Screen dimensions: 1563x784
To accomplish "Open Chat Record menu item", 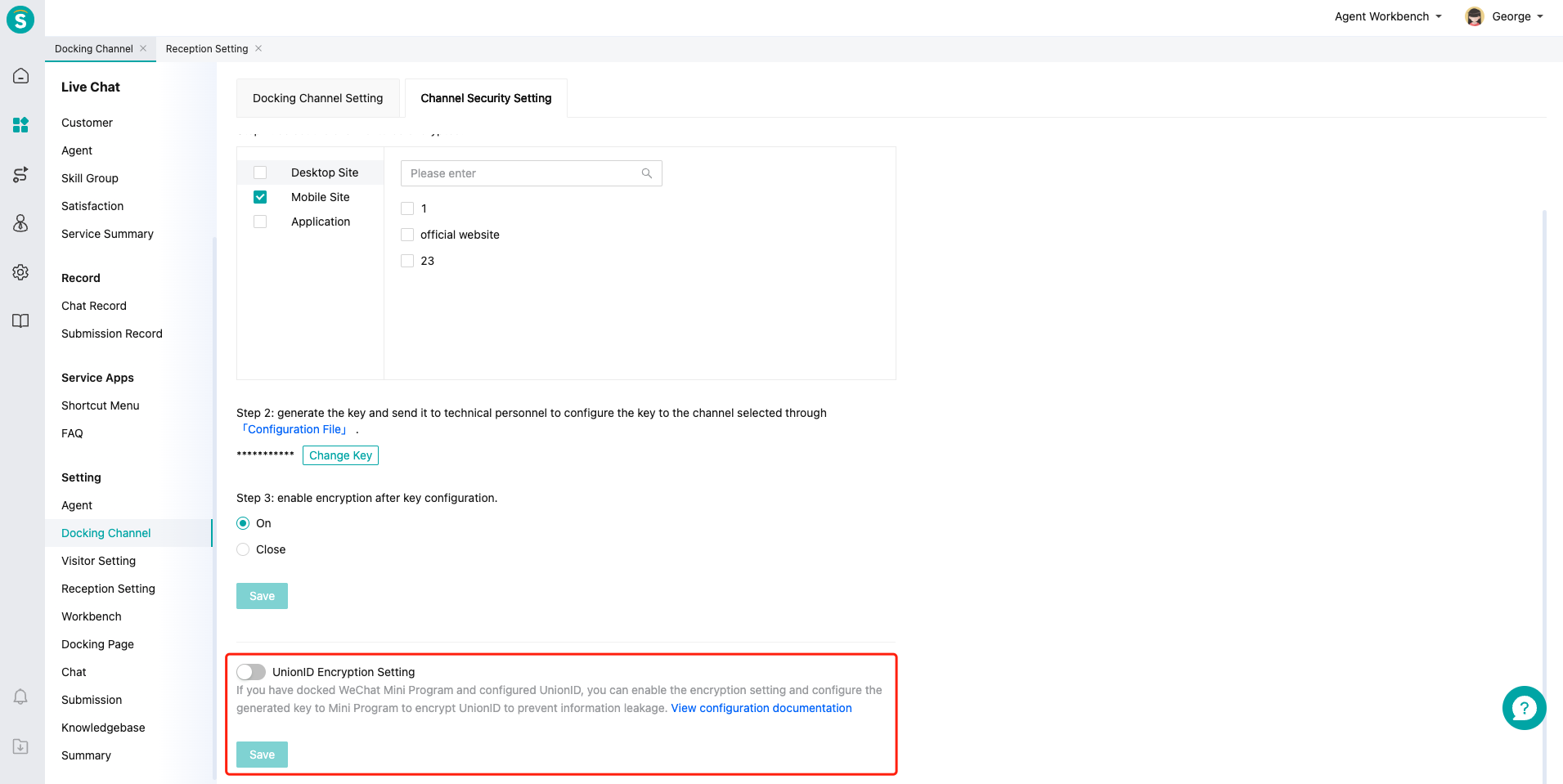I will coord(94,306).
